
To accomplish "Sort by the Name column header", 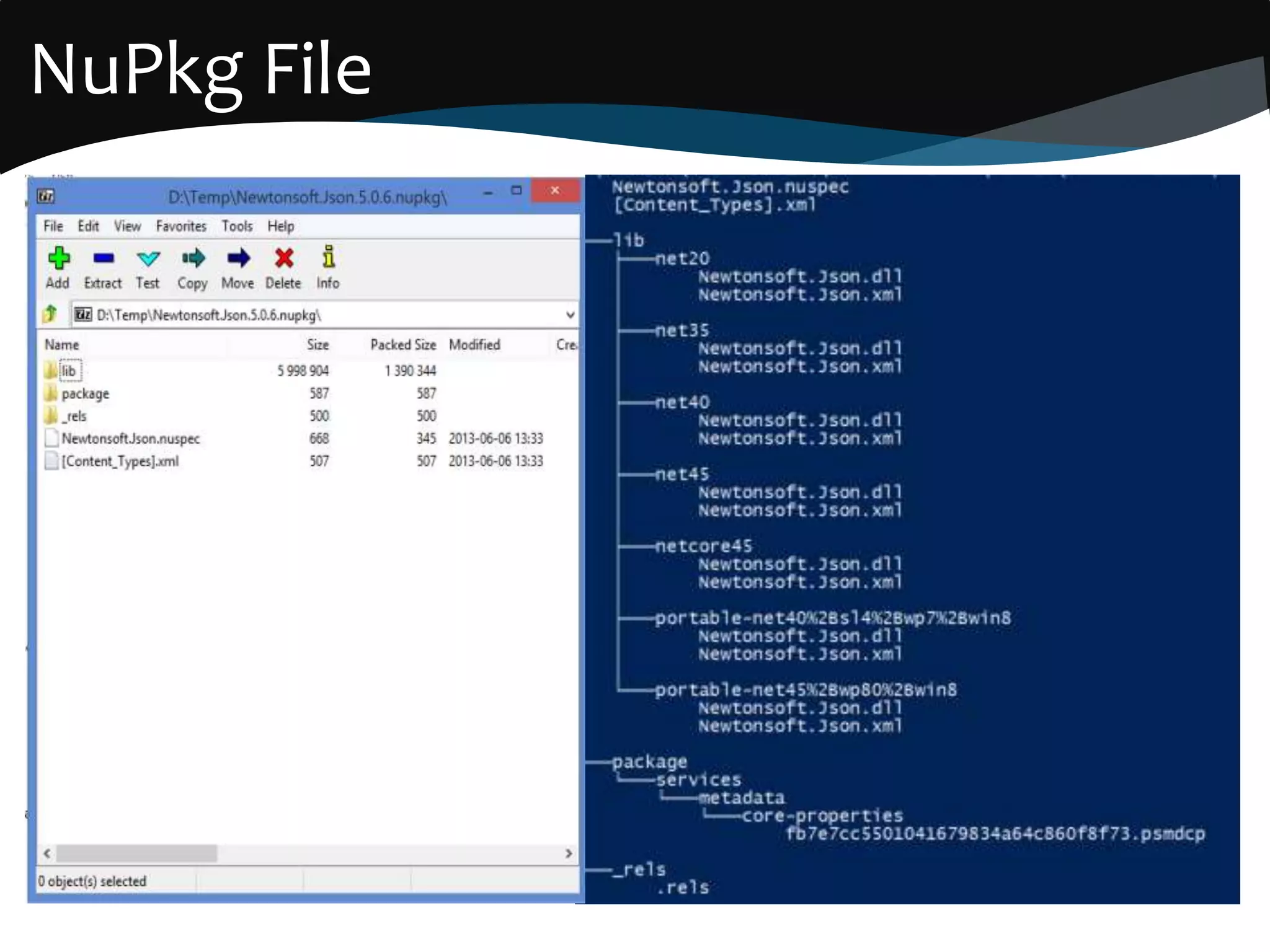I will click(62, 345).
